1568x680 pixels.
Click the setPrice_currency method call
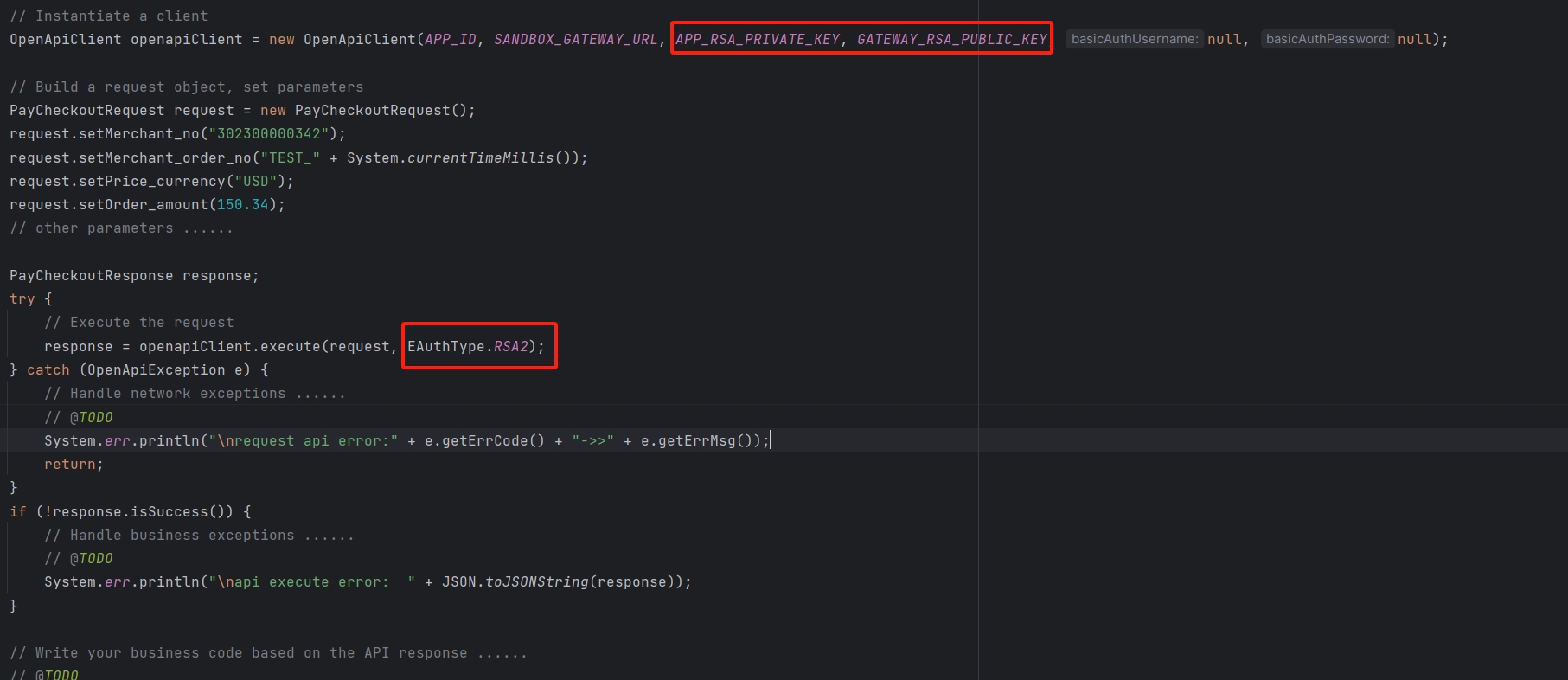(x=152, y=181)
